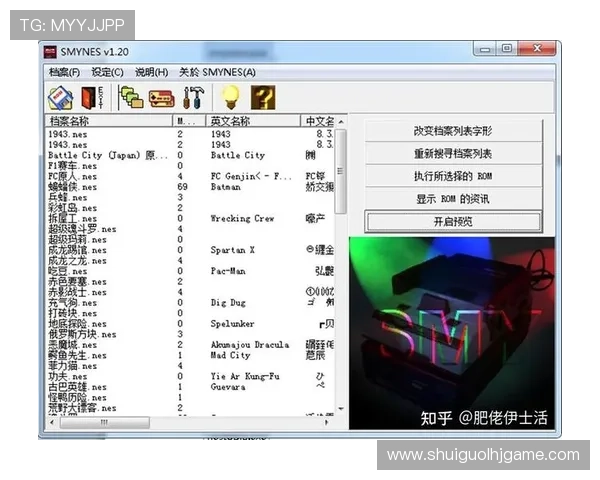600x480 pixels.
Task: Click the SMYNES title bar app icon
Action: pyautogui.click(x=50, y=52)
